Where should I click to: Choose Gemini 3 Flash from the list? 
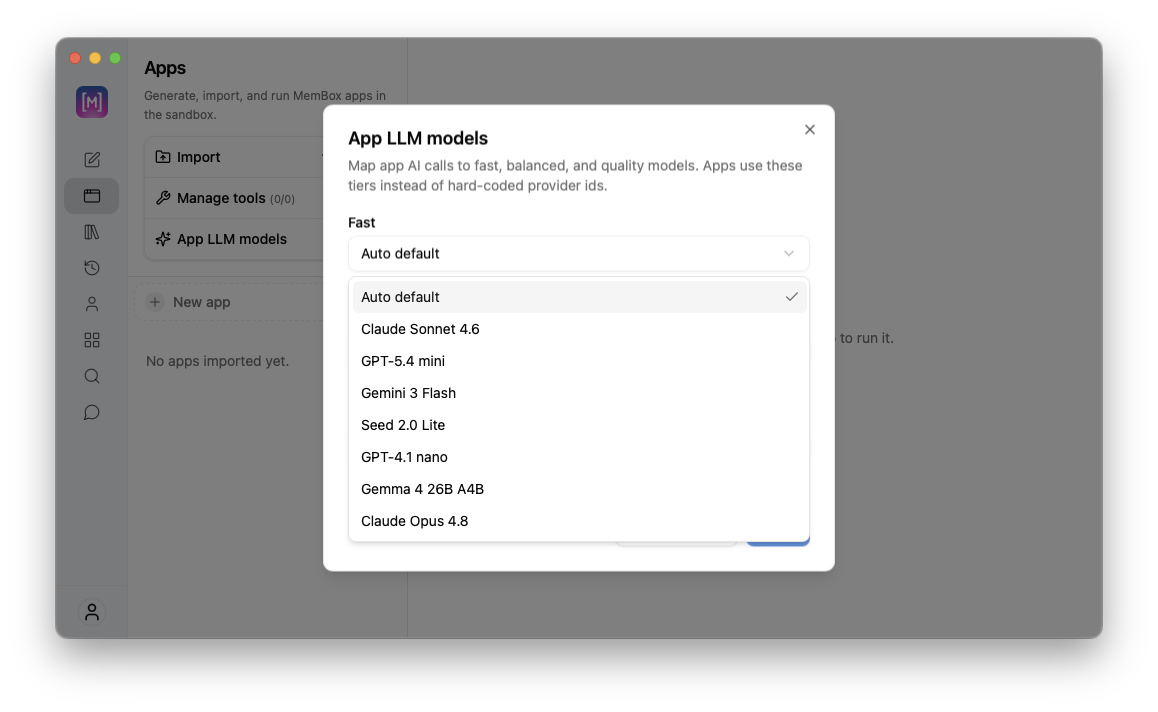click(x=580, y=393)
